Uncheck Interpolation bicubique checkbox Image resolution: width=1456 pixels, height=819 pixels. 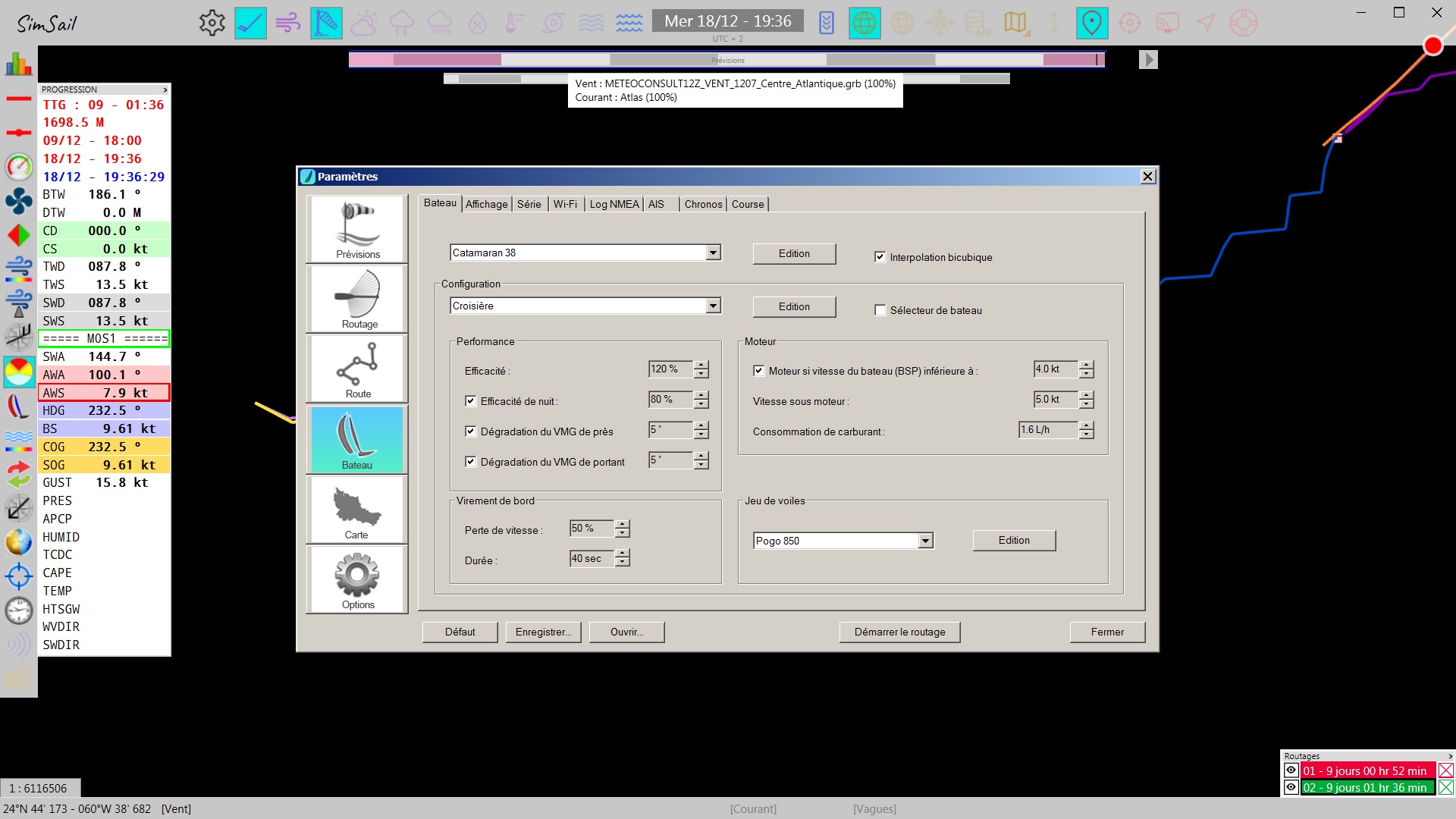[880, 257]
